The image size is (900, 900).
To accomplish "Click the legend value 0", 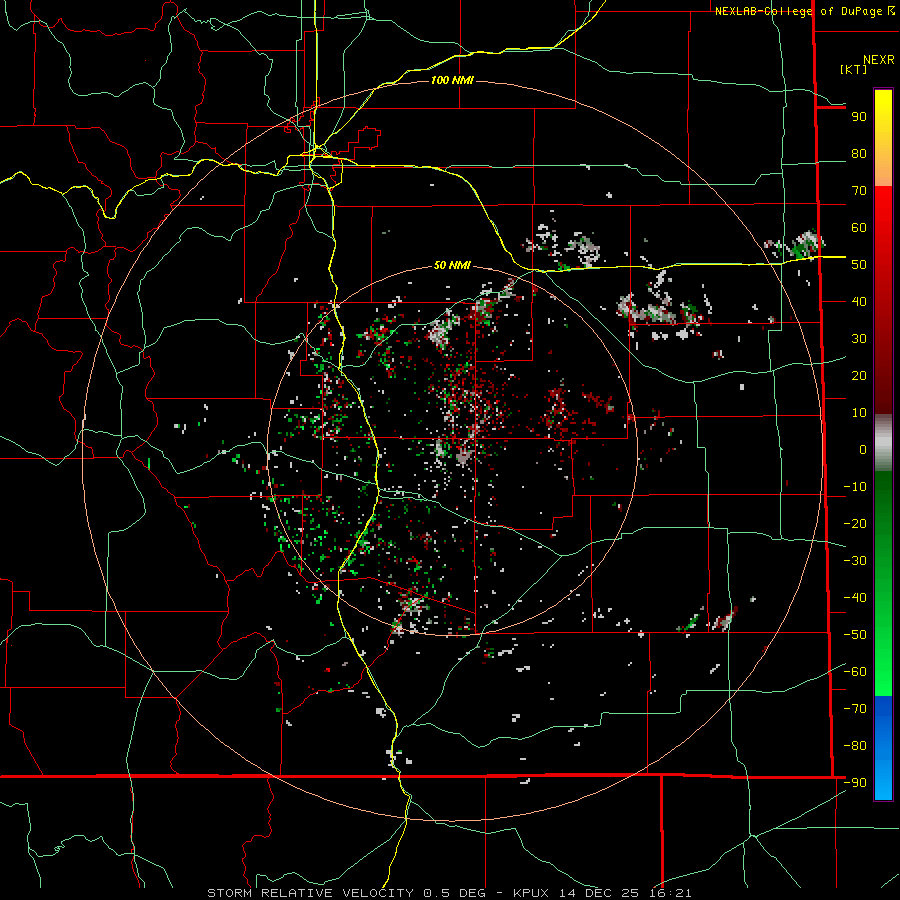I will 863,450.
